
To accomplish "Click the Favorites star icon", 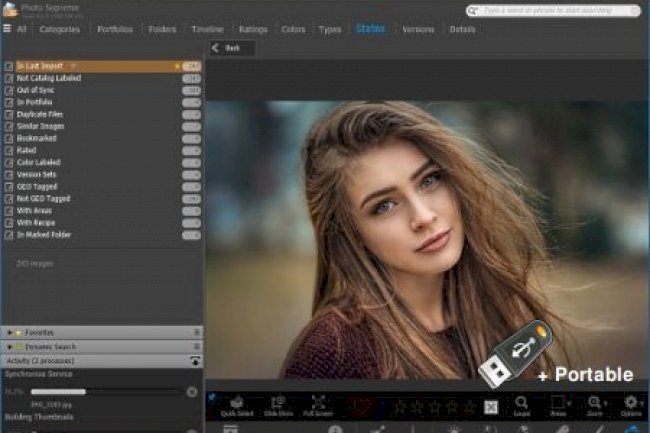I will pyautogui.click(x=18, y=333).
